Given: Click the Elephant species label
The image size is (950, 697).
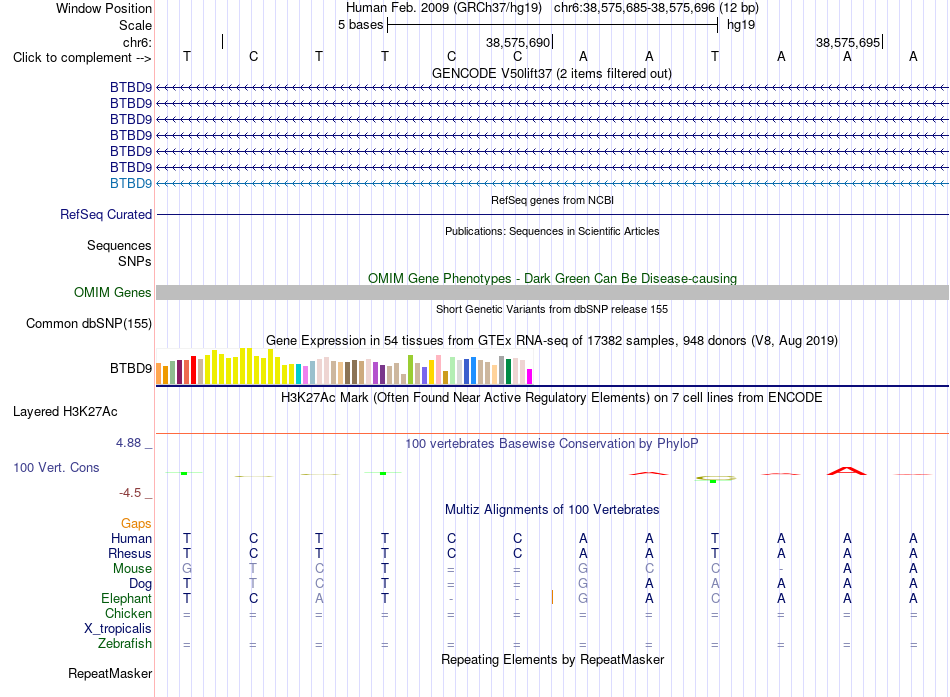Looking at the screenshot, I should (x=126, y=599).
